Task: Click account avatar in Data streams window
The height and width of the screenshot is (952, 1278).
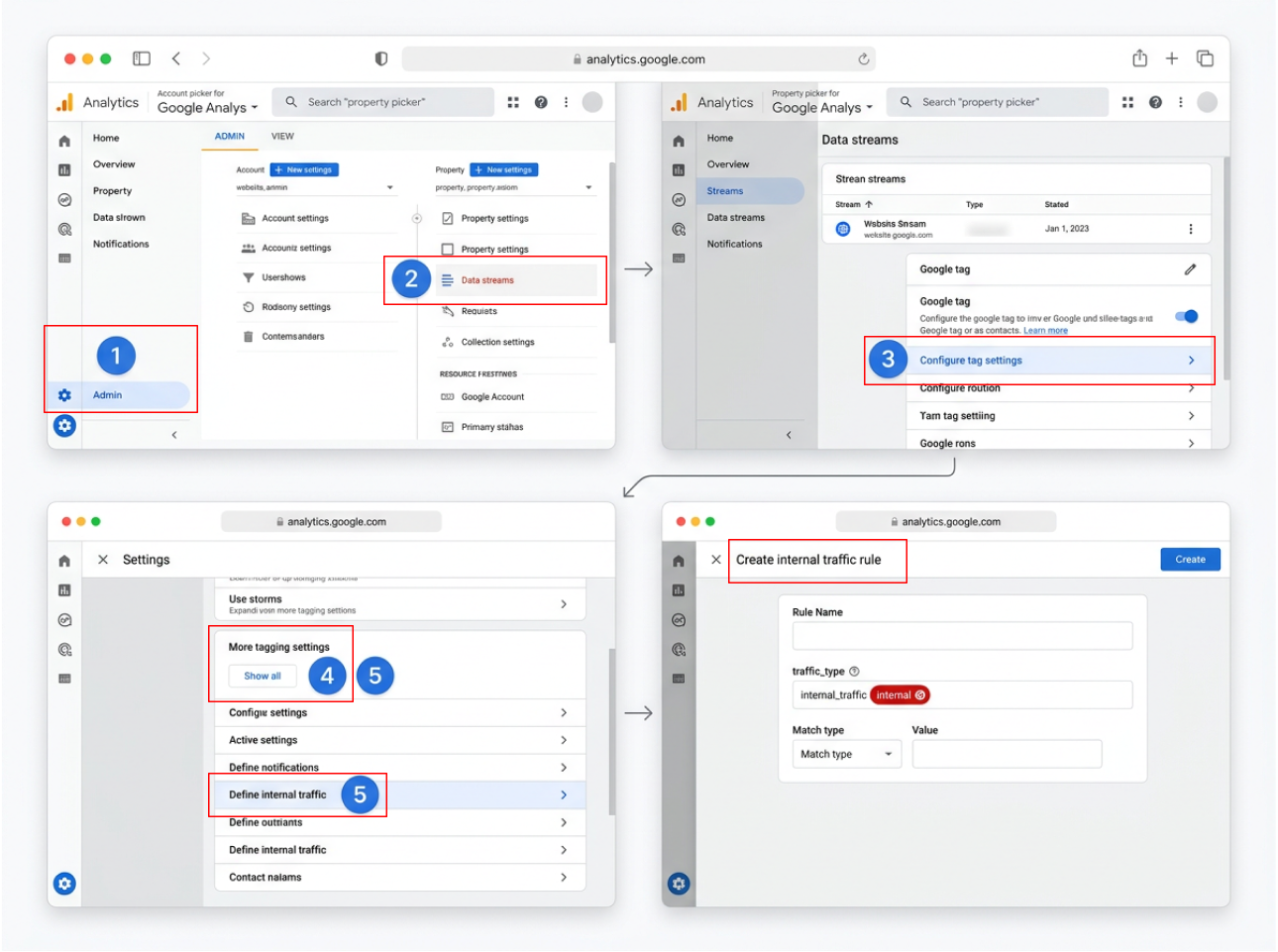Action: point(1207,102)
